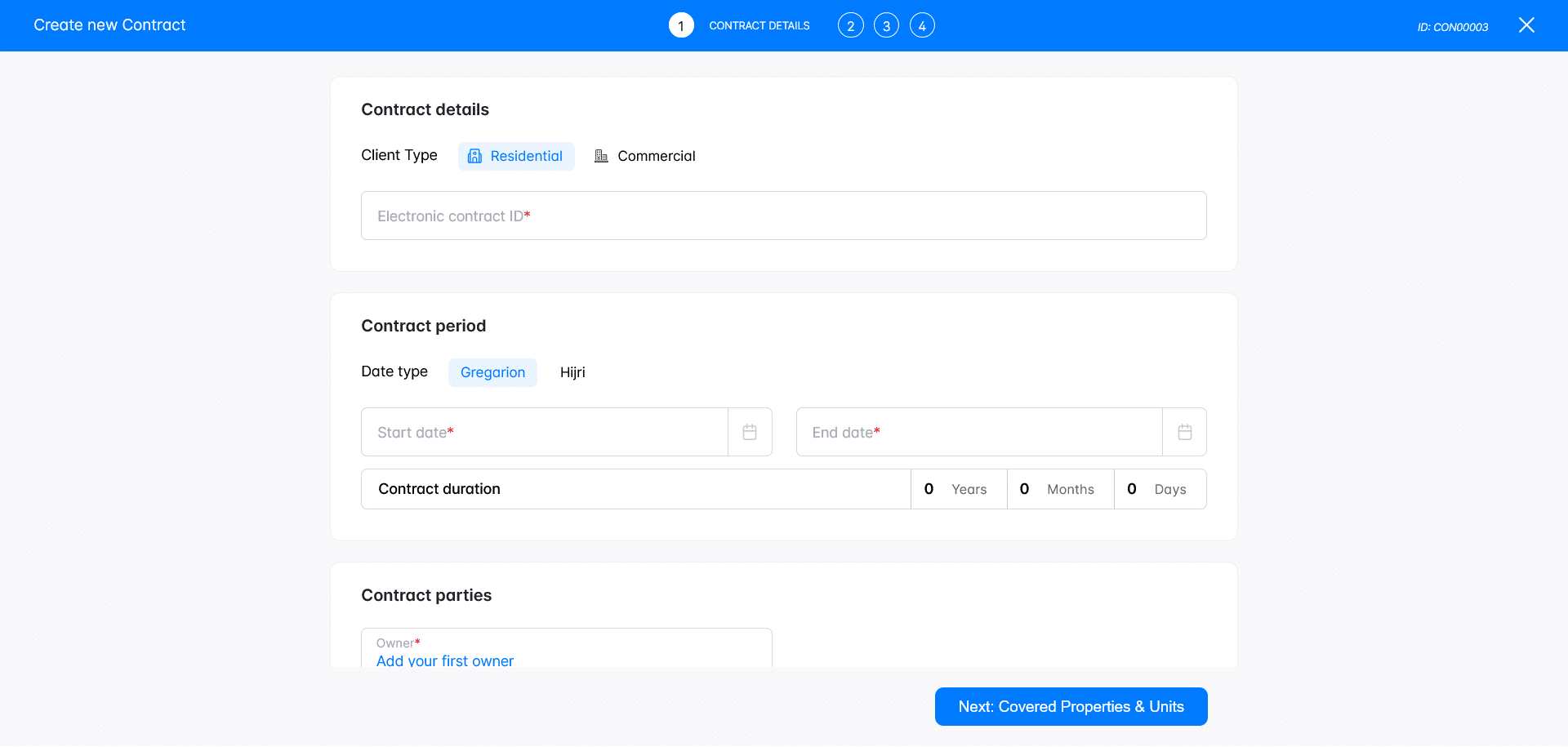Screen dimensions: 1568x747
Task: Click Next: Covered Properties & Units button
Action: coord(1071,706)
